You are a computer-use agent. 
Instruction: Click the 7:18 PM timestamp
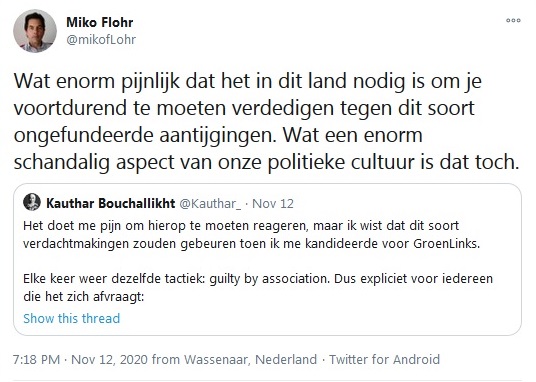click(x=36, y=359)
